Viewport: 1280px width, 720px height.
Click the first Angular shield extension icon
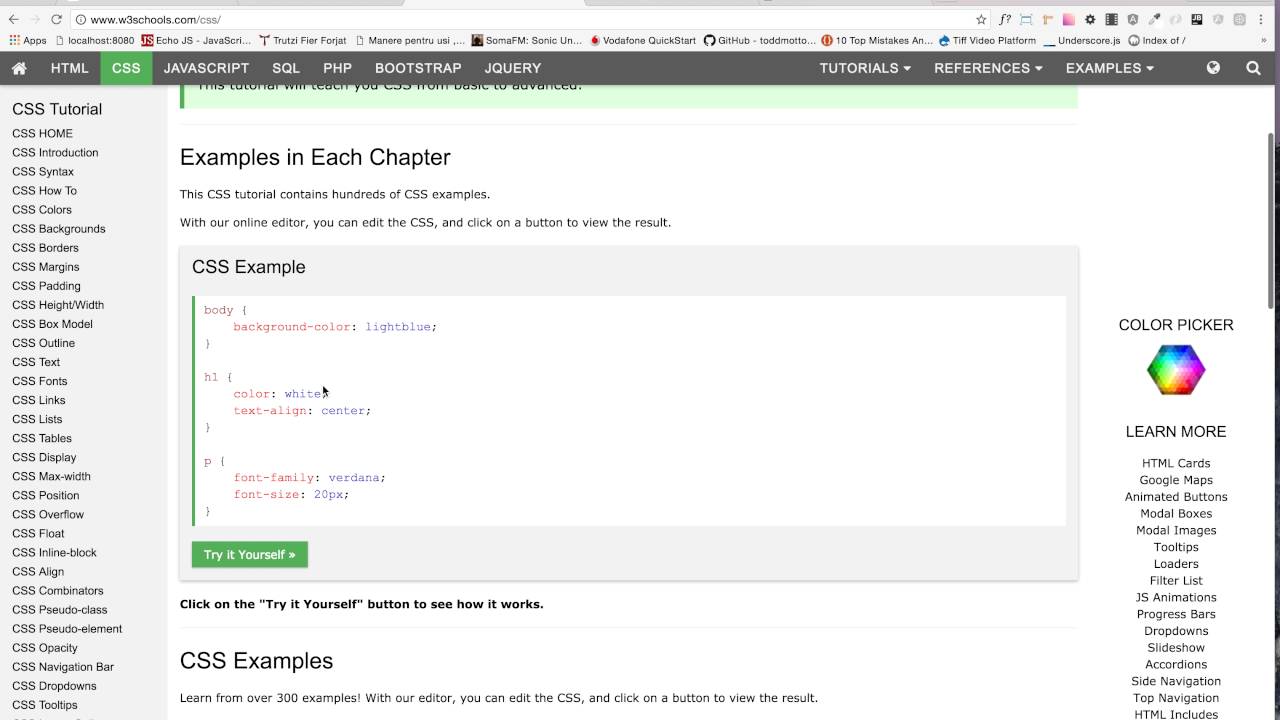[1133, 19]
